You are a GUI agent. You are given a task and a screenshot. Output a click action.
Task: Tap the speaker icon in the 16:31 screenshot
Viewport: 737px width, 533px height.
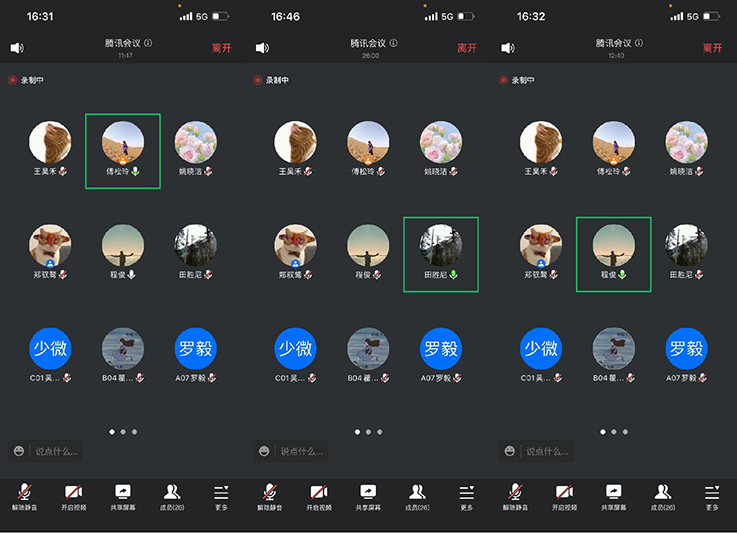(17, 48)
